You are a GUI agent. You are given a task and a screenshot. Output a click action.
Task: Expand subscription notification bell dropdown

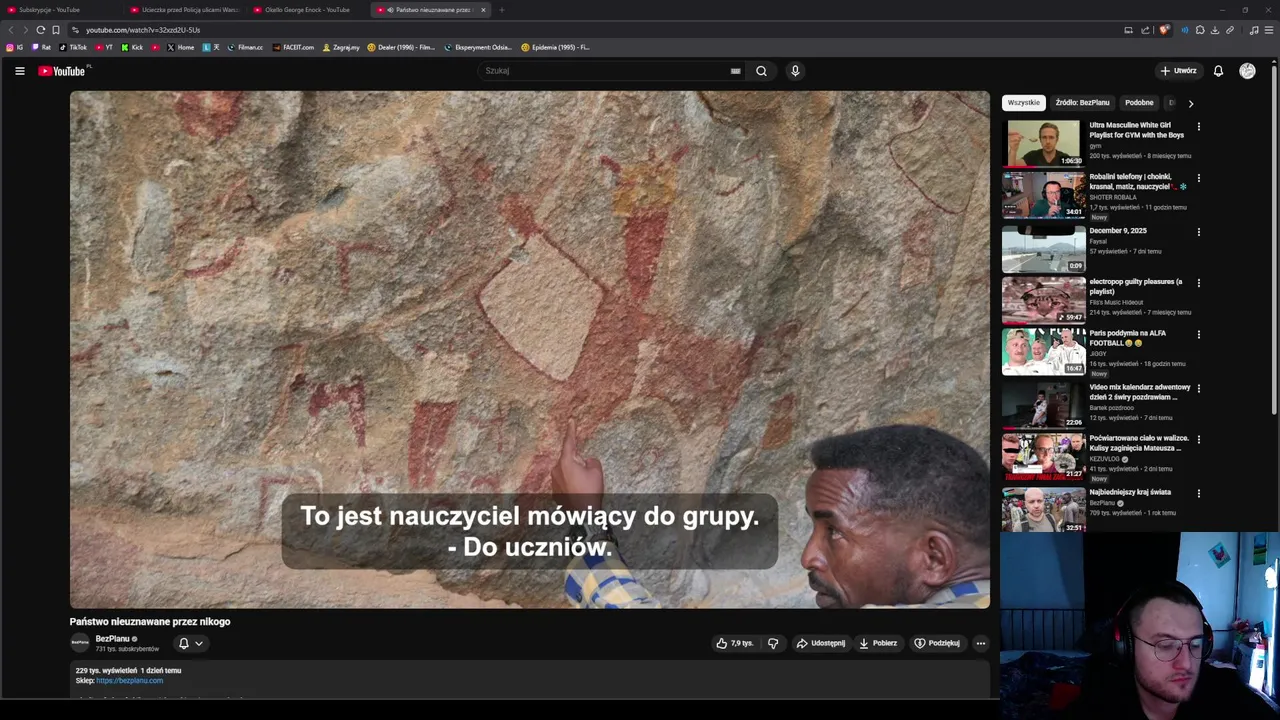pos(190,643)
